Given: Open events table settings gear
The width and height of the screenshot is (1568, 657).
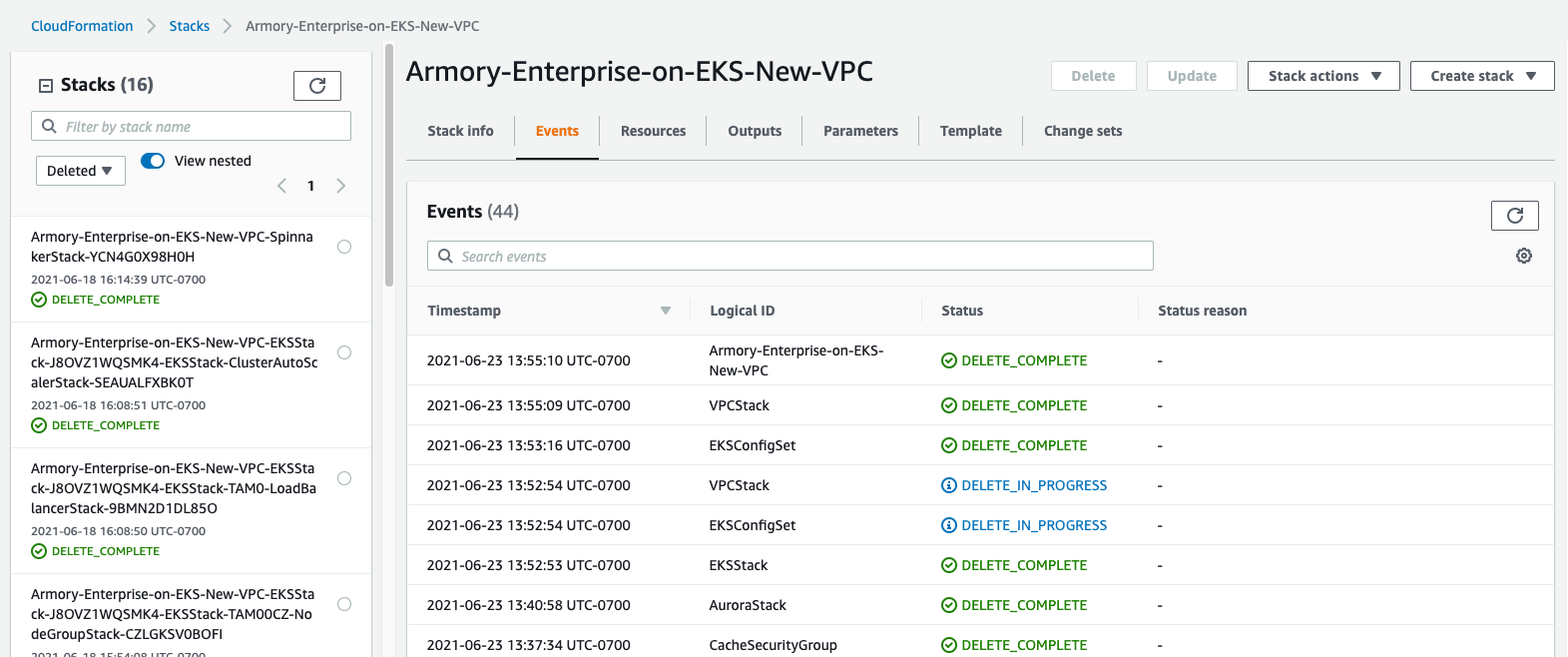Looking at the screenshot, I should point(1524,256).
